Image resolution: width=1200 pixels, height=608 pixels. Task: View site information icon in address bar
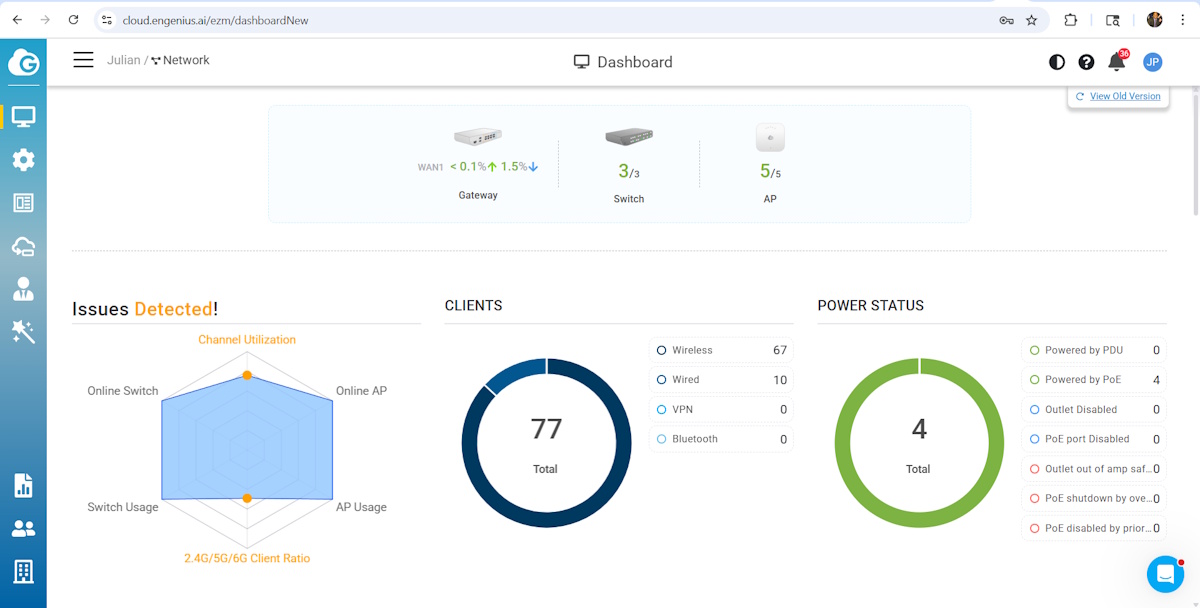pyautogui.click(x=107, y=20)
